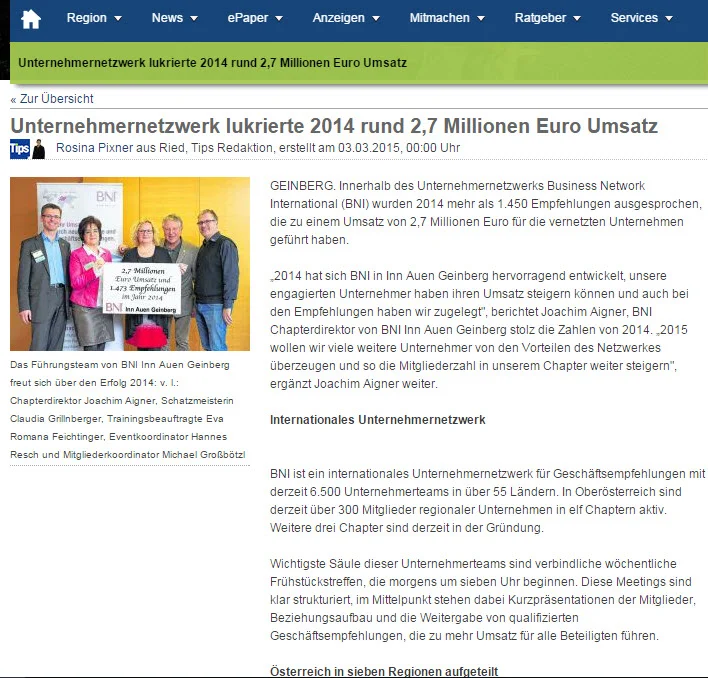This screenshot has height=678, width=708.
Task: Click paragraph beginning Wichtigste Säule
Action: (483, 599)
